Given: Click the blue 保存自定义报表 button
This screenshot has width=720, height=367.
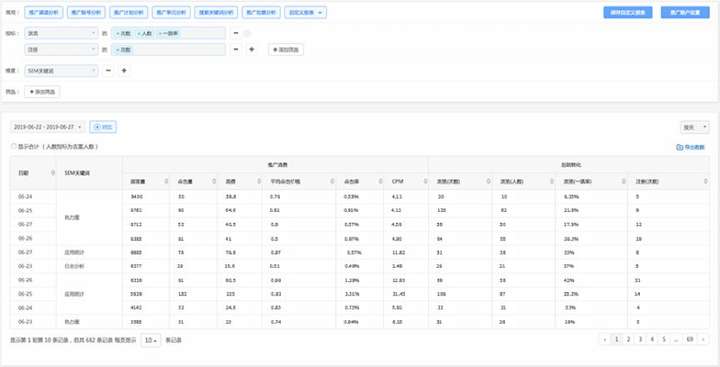Looking at the screenshot, I should click(x=628, y=12).
